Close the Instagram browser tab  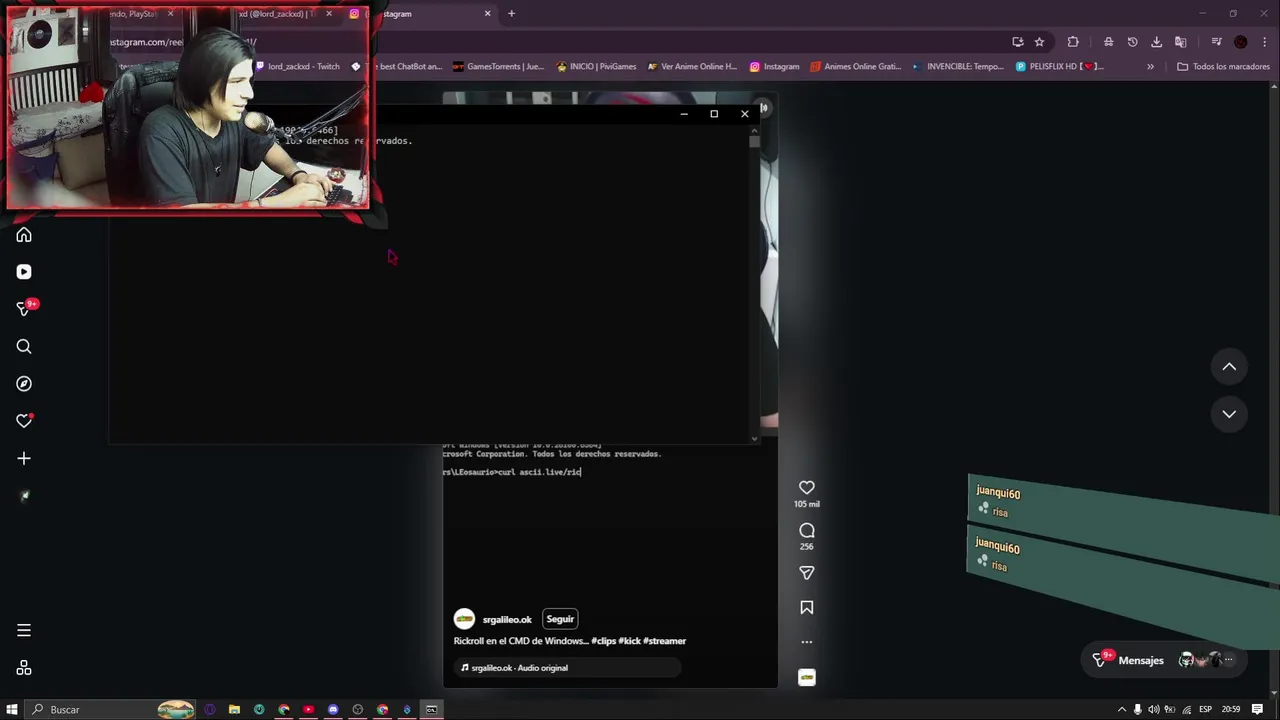click(488, 14)
